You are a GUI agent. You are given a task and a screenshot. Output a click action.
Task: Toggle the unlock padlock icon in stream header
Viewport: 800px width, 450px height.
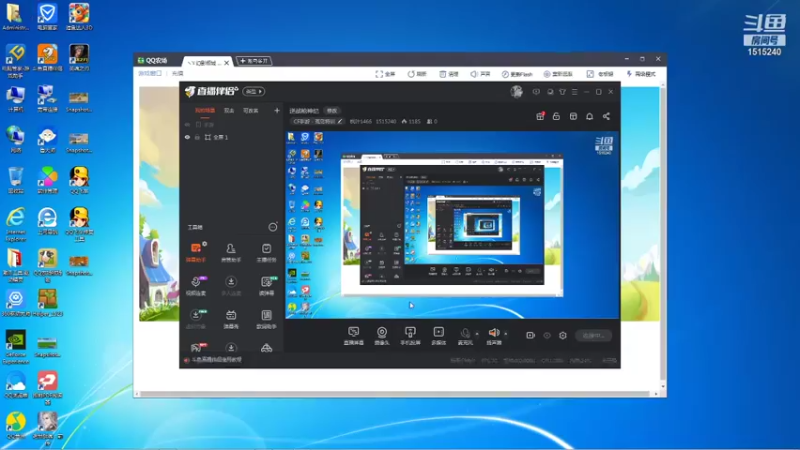[x=557, y=116]
